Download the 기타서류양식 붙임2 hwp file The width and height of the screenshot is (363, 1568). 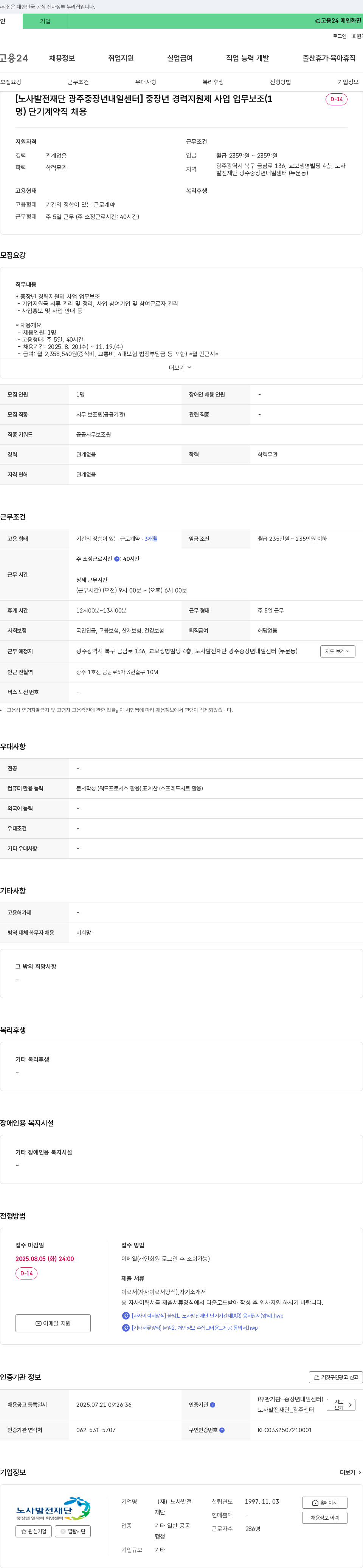click(x=194, y=1327)
